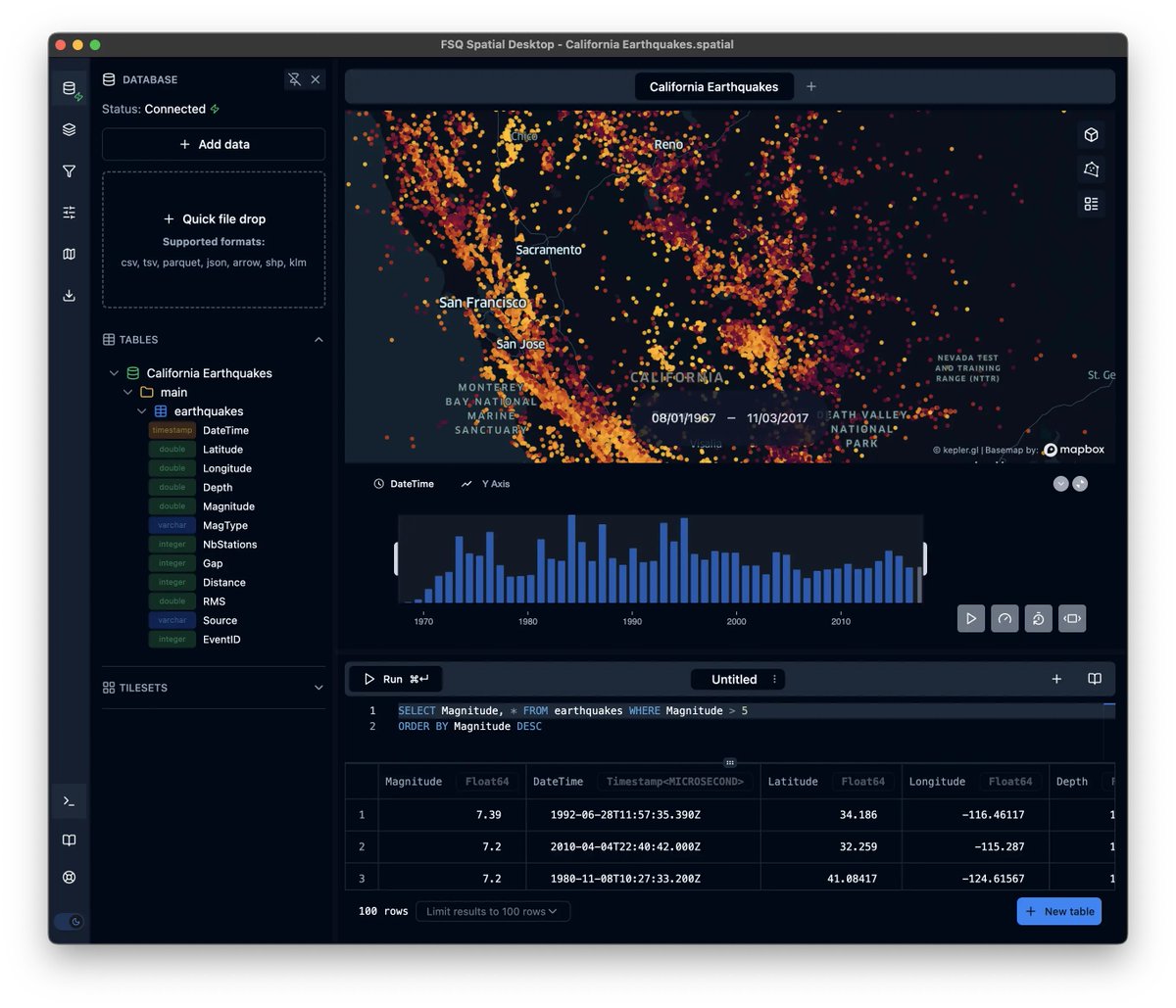Toggle the dark mode moon switch
1176x1008 pixels.
click(69, 921)
